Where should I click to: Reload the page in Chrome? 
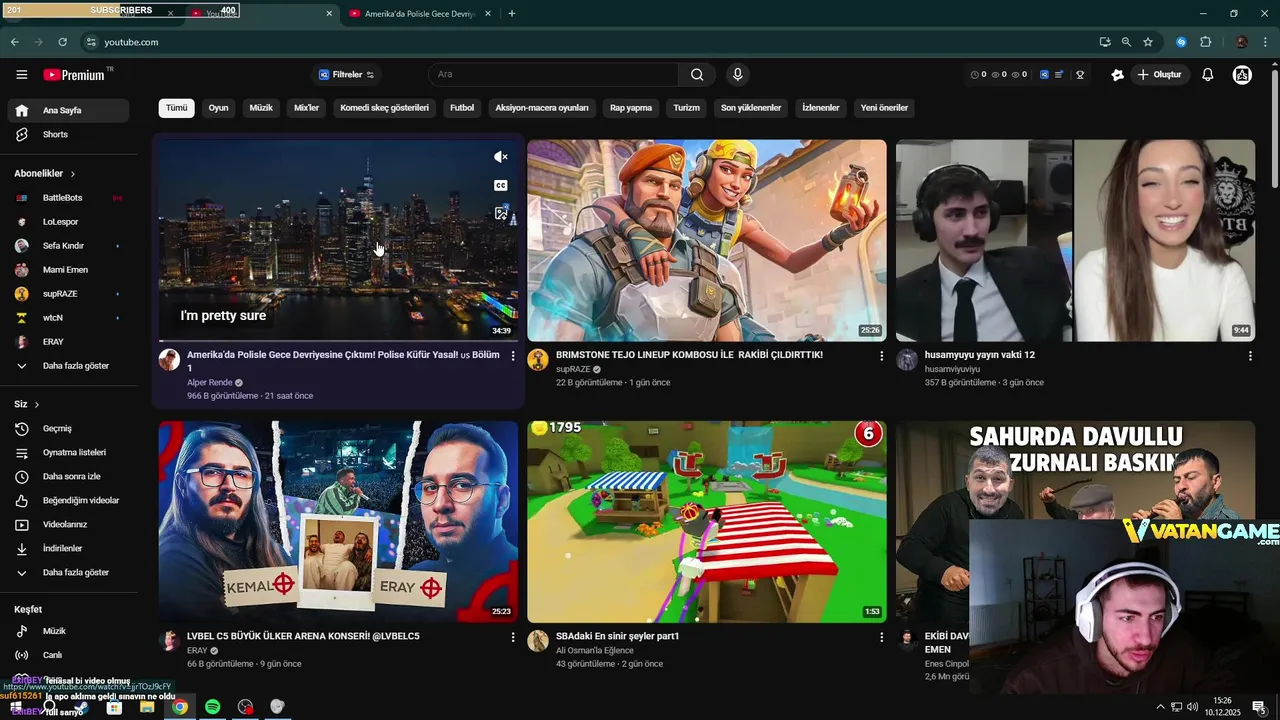point(62,42)
